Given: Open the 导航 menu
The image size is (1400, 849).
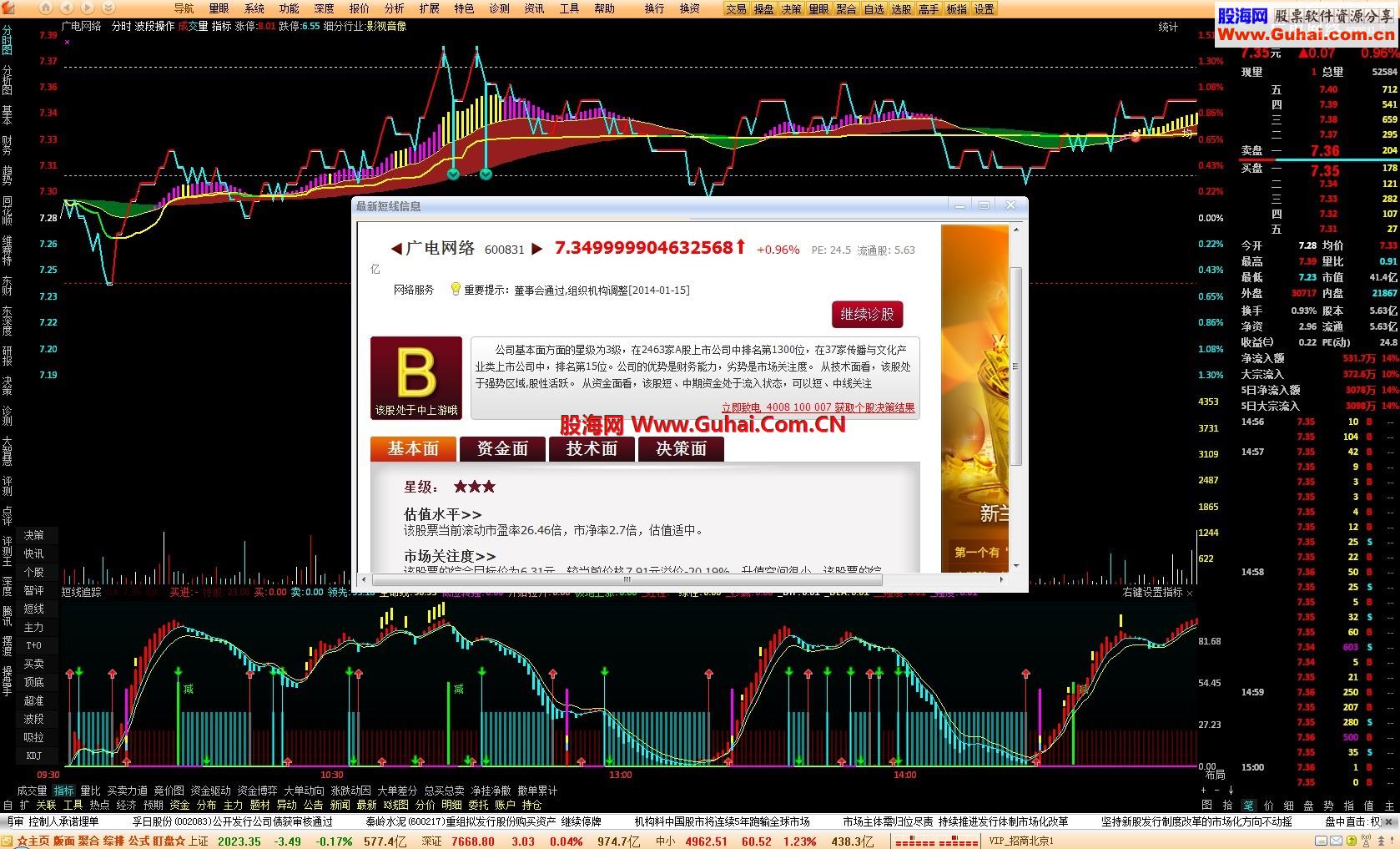Looking at the screenshot, I should 184,8.
